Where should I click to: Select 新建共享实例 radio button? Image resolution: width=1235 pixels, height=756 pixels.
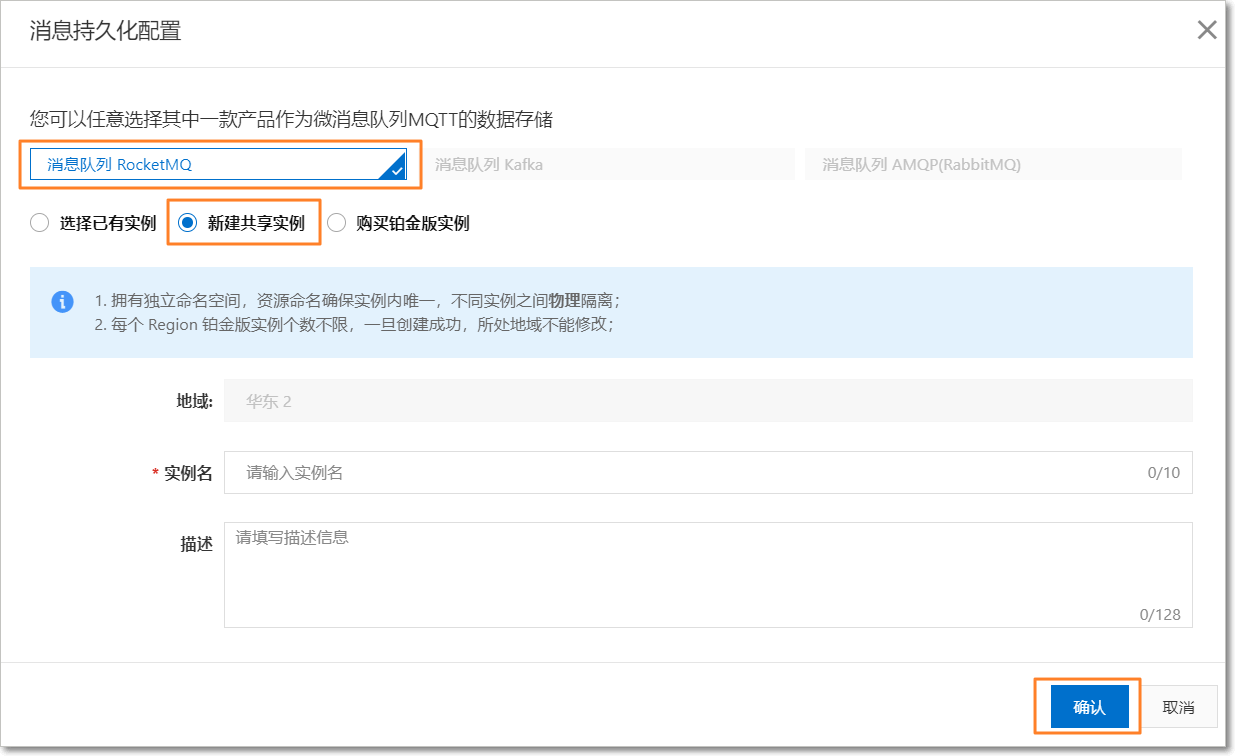(x=187, y=223)
